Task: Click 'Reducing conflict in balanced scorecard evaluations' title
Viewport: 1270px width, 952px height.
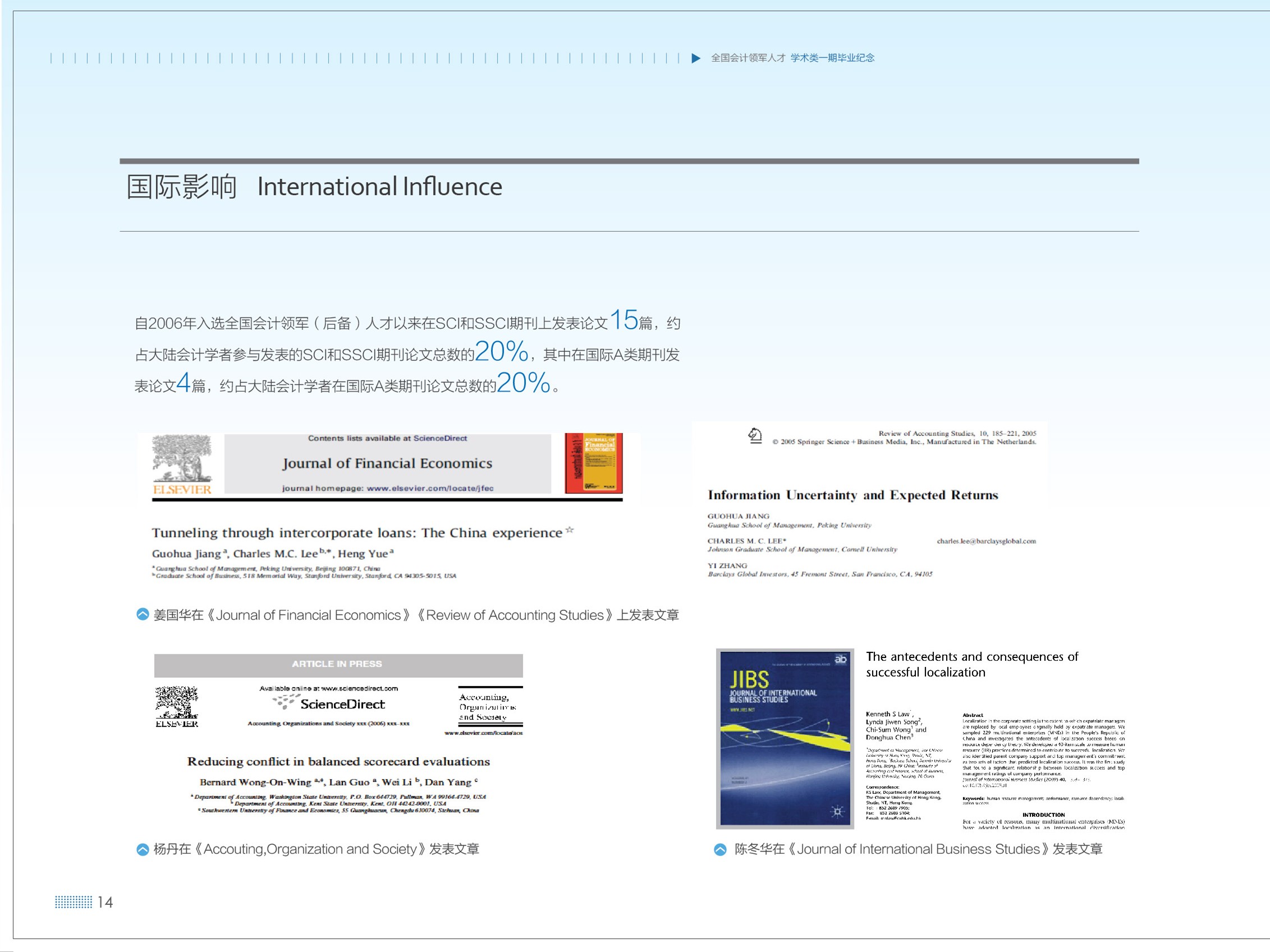Action: (338, 761)
